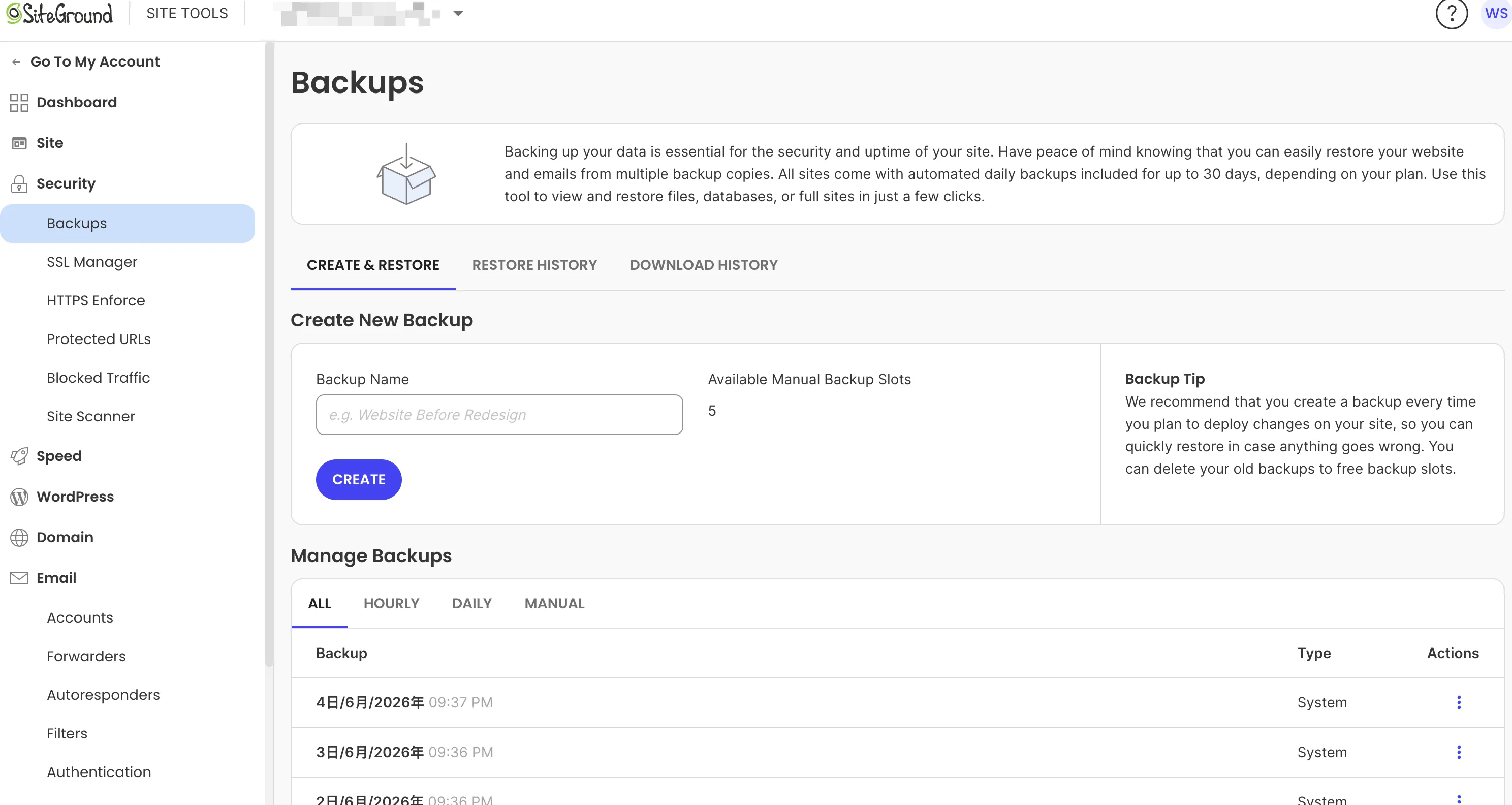Click the 3日/6月/2026年 09:36 PM backup row

[897, 752]
